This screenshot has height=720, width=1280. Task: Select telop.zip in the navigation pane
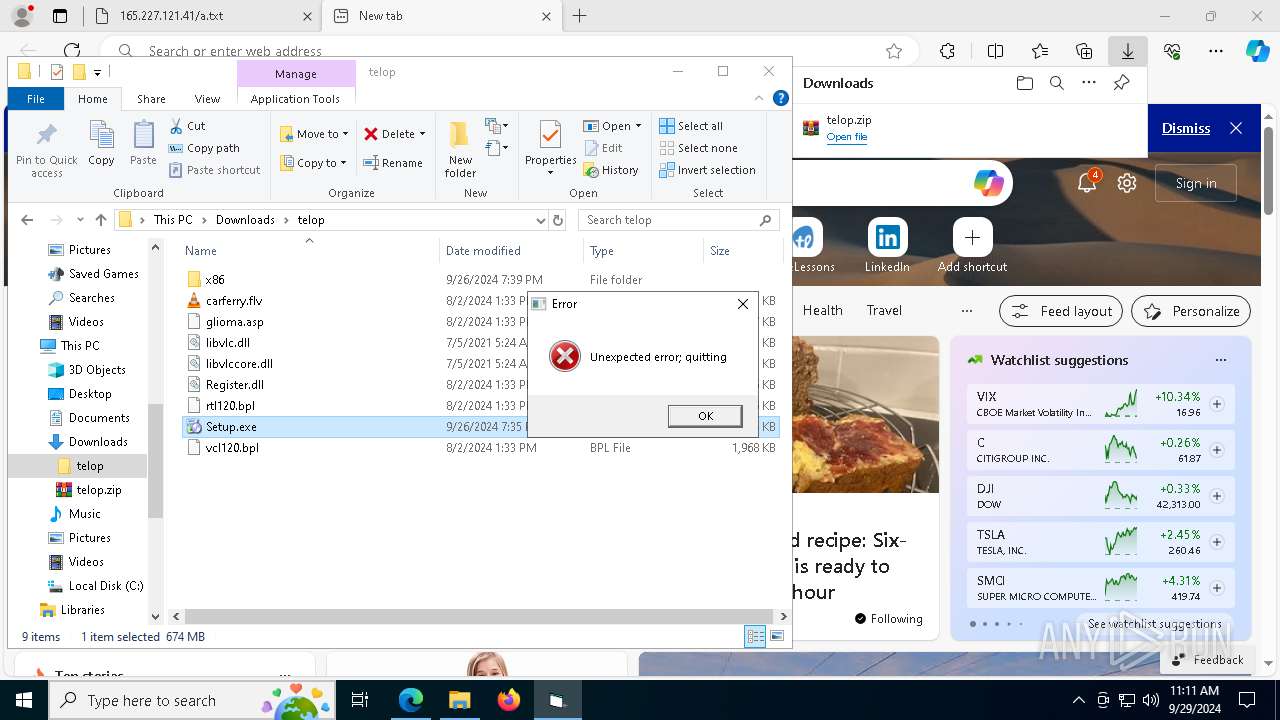coord(98,490)
